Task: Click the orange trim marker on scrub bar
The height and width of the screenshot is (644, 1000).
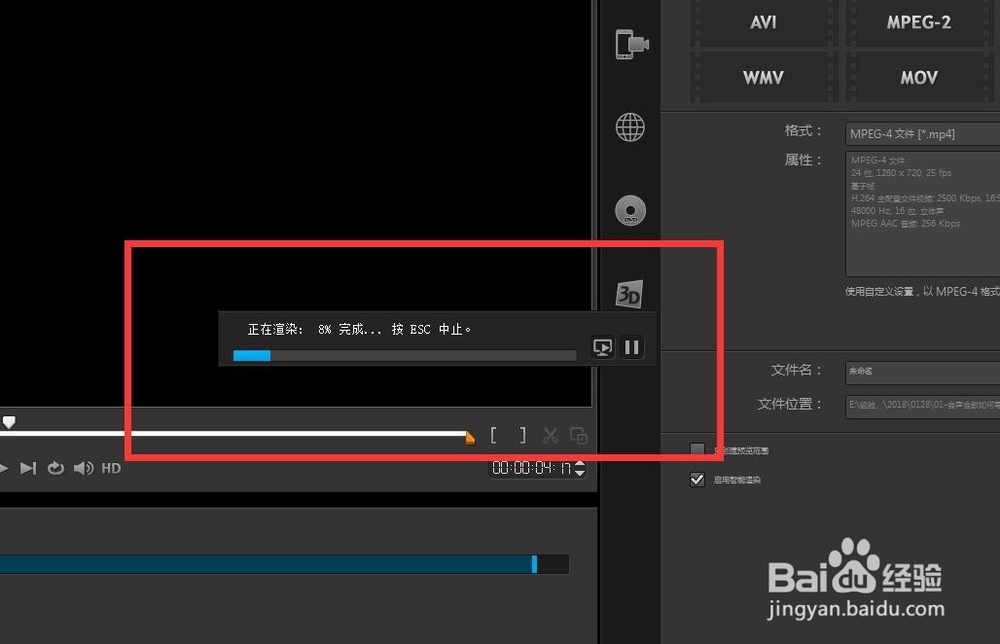Action: coord(470,438)
